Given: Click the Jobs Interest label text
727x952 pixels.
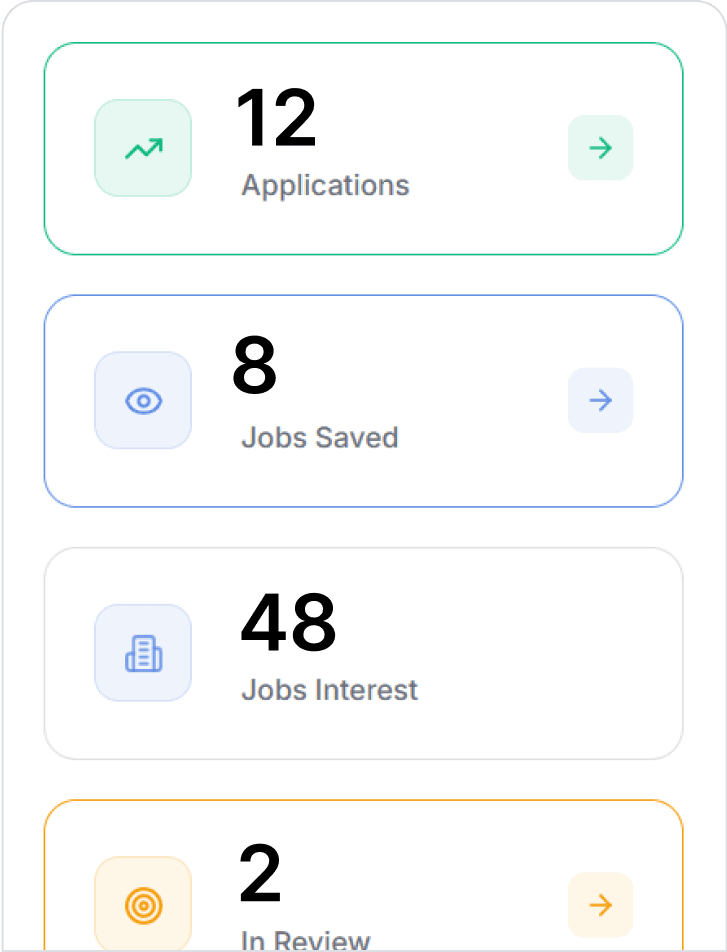Looking at the screenshot, I should [x=329, y=690].
